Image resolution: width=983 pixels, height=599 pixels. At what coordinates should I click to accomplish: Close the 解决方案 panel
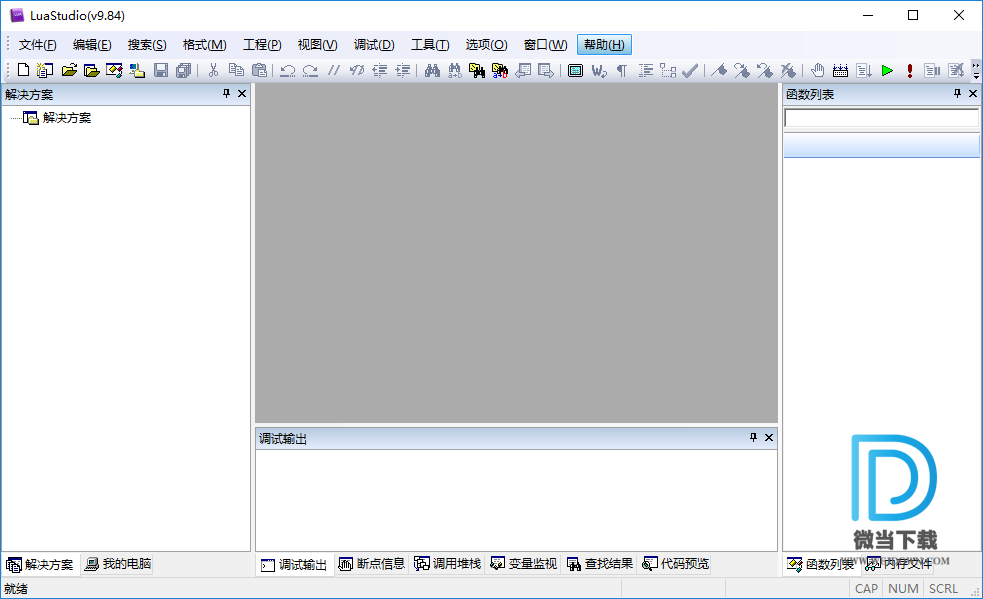242,93
